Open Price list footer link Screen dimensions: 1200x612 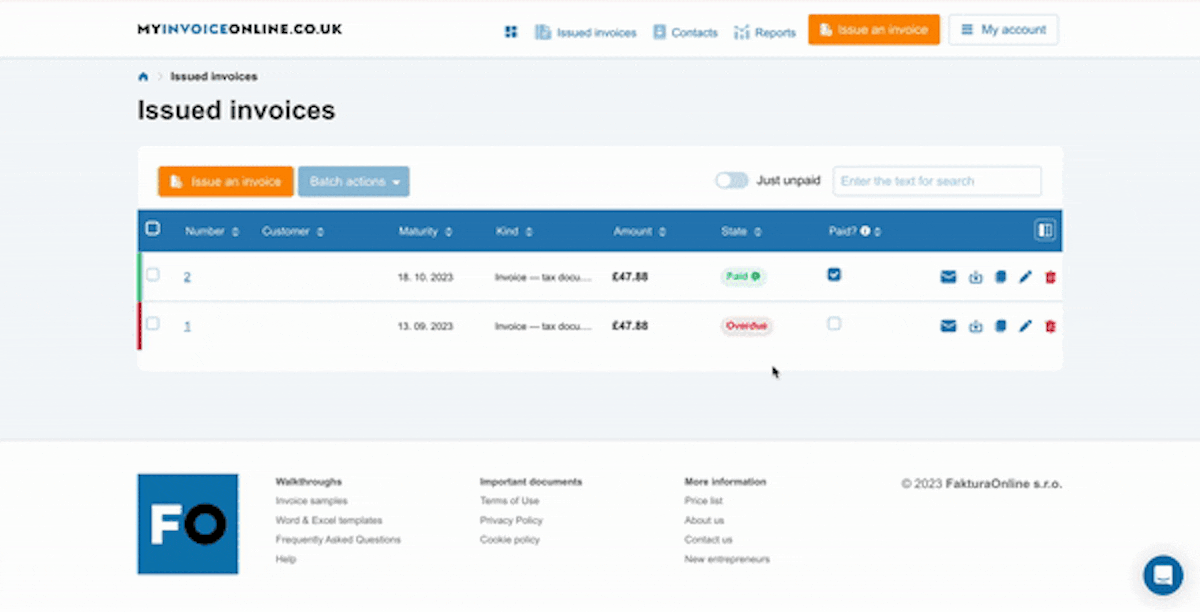704,501
